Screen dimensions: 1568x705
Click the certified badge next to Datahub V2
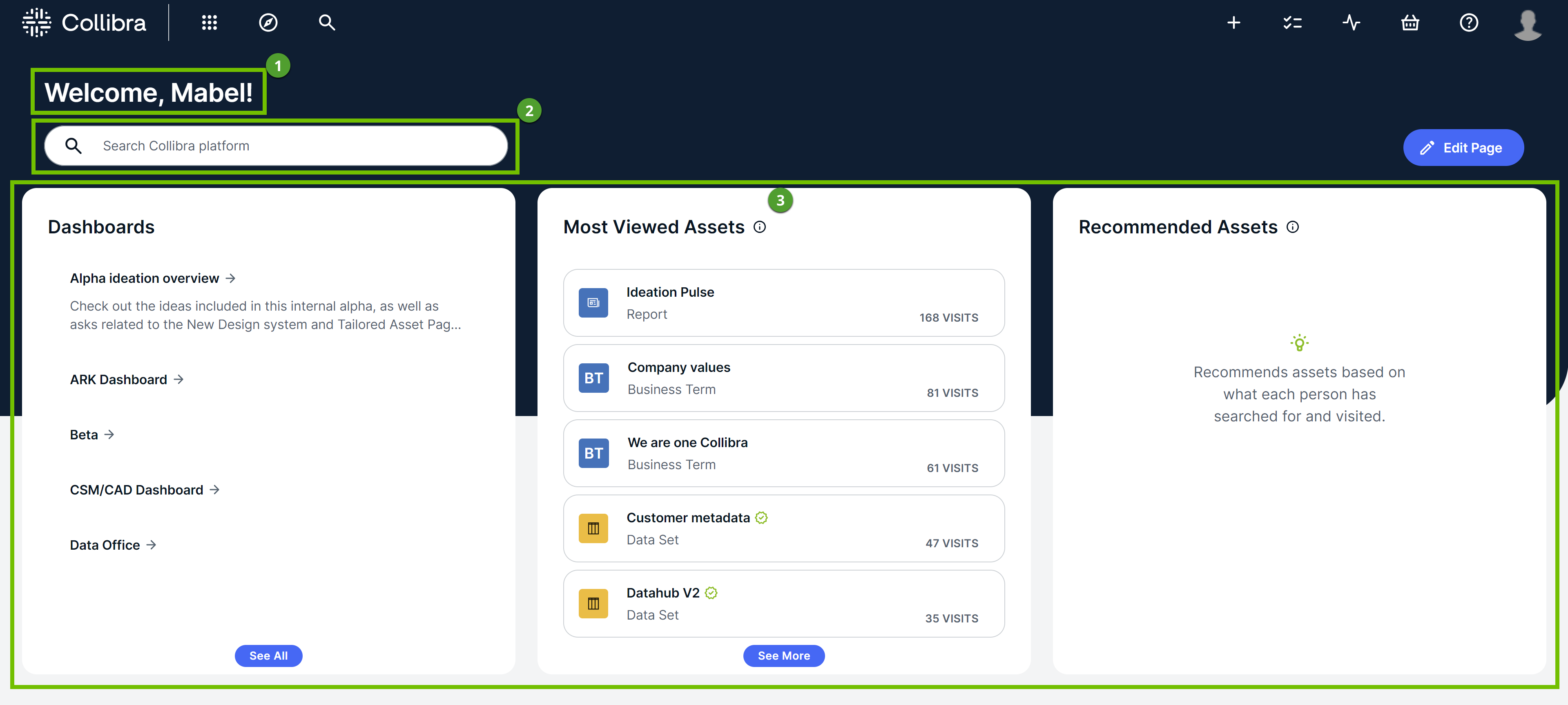(x=711, y=592)
